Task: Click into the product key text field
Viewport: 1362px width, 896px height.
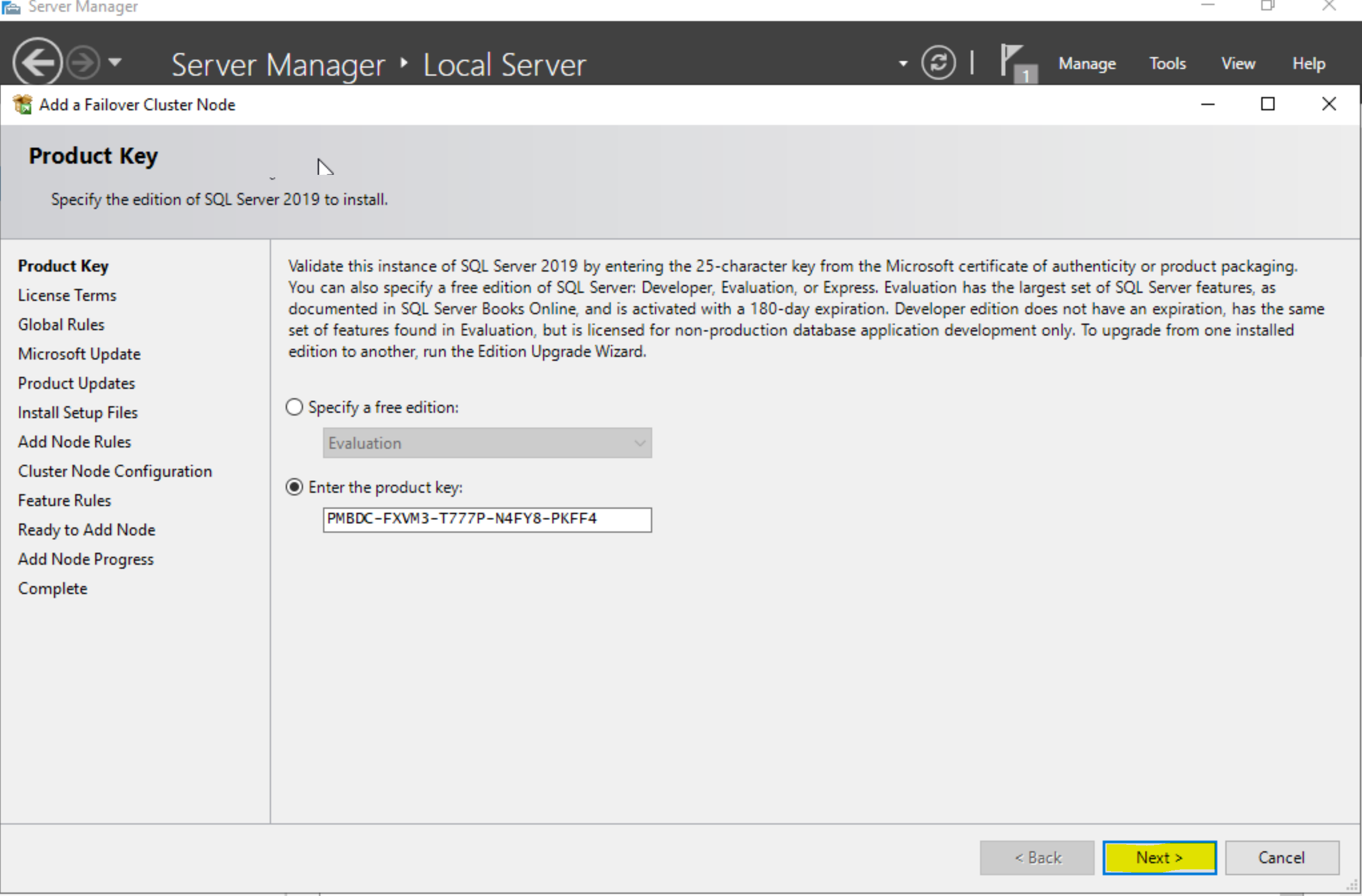Action: [487, 520]
